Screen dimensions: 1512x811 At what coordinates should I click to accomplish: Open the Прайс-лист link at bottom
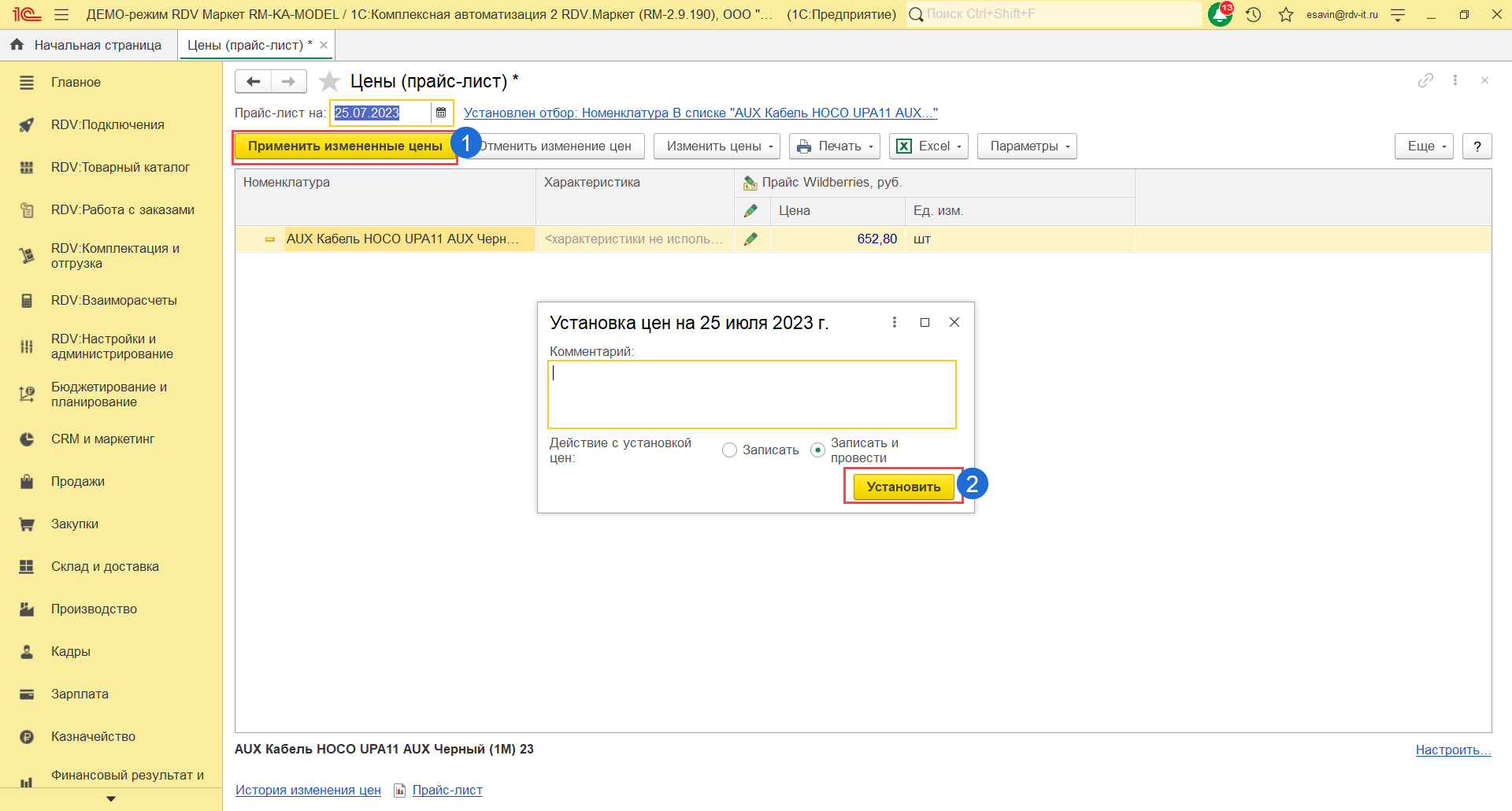[447, 790]
